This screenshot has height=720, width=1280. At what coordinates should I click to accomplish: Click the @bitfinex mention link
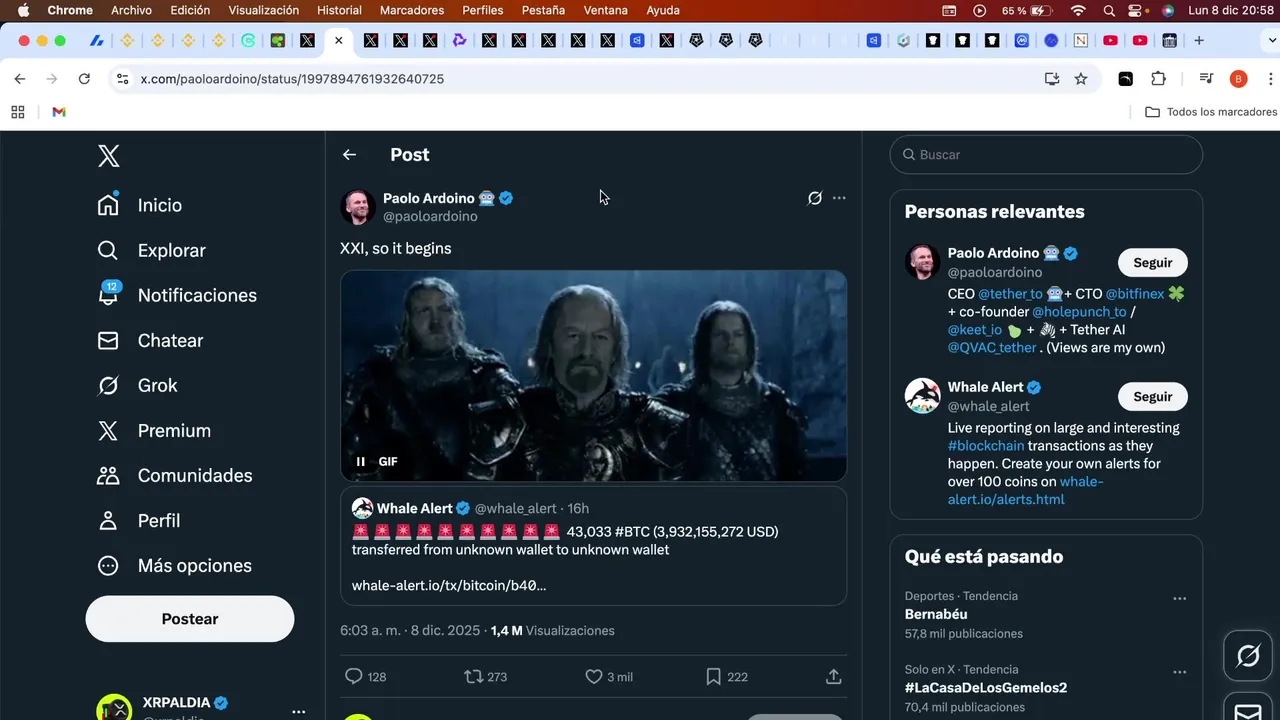[x=1135, y=294]
